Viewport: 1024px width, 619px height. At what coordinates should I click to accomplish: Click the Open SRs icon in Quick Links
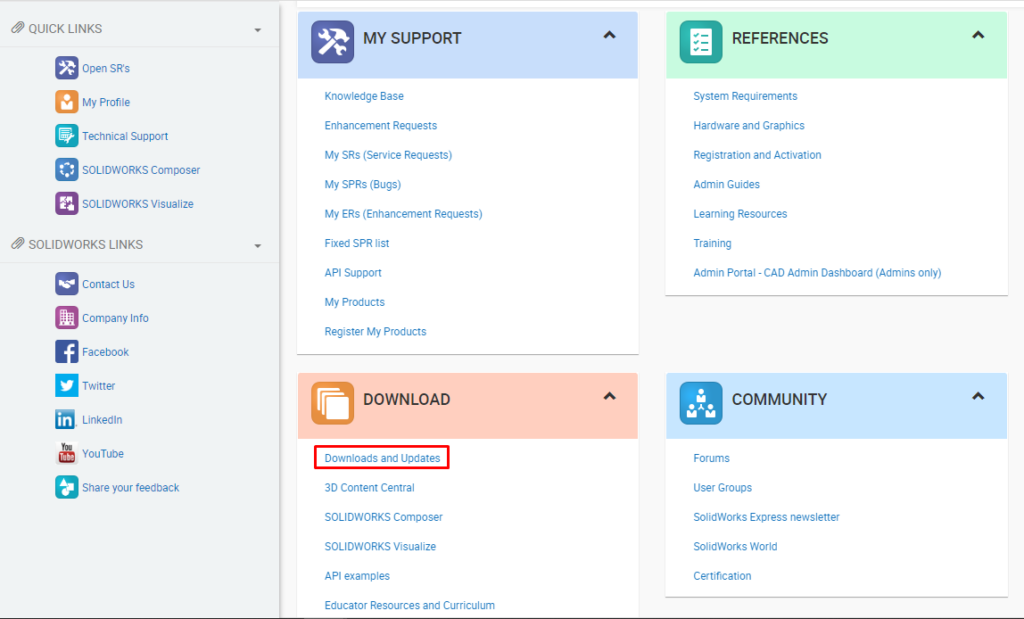coord(63,68)
